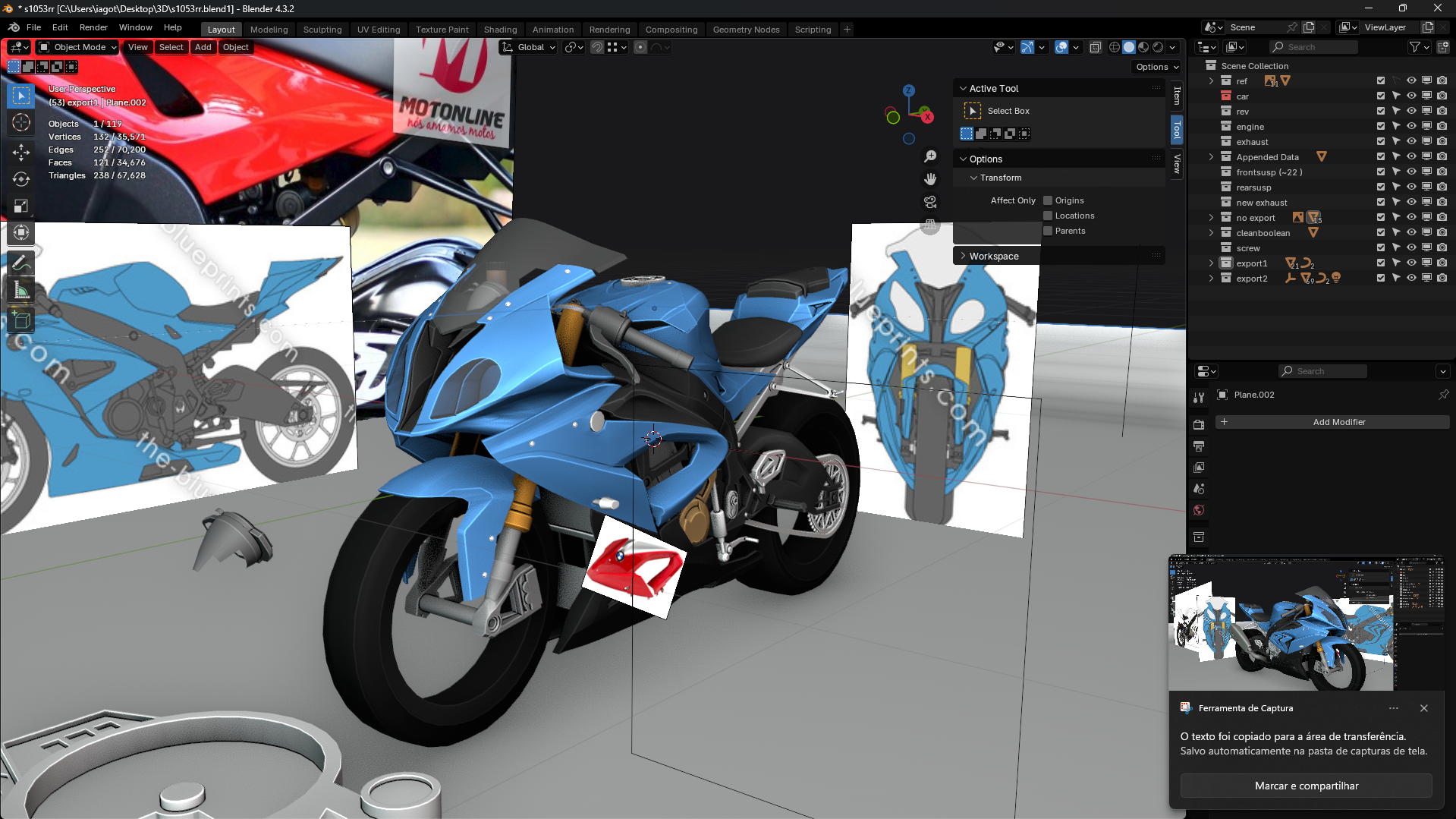This screenshot has width=1456, height=819.
Task: Click the viewport zoom magnifier icon
Action: tap(930, 156)
